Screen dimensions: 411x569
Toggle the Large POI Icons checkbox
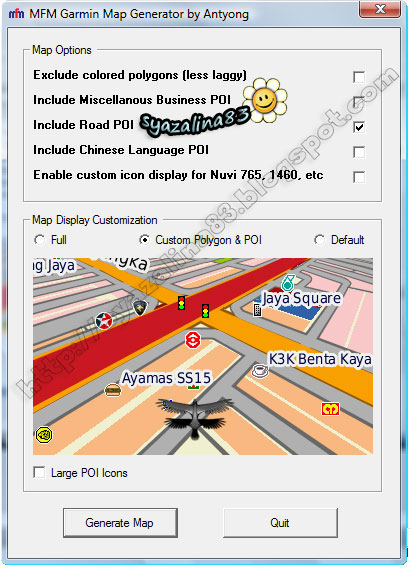click(39, 472)
